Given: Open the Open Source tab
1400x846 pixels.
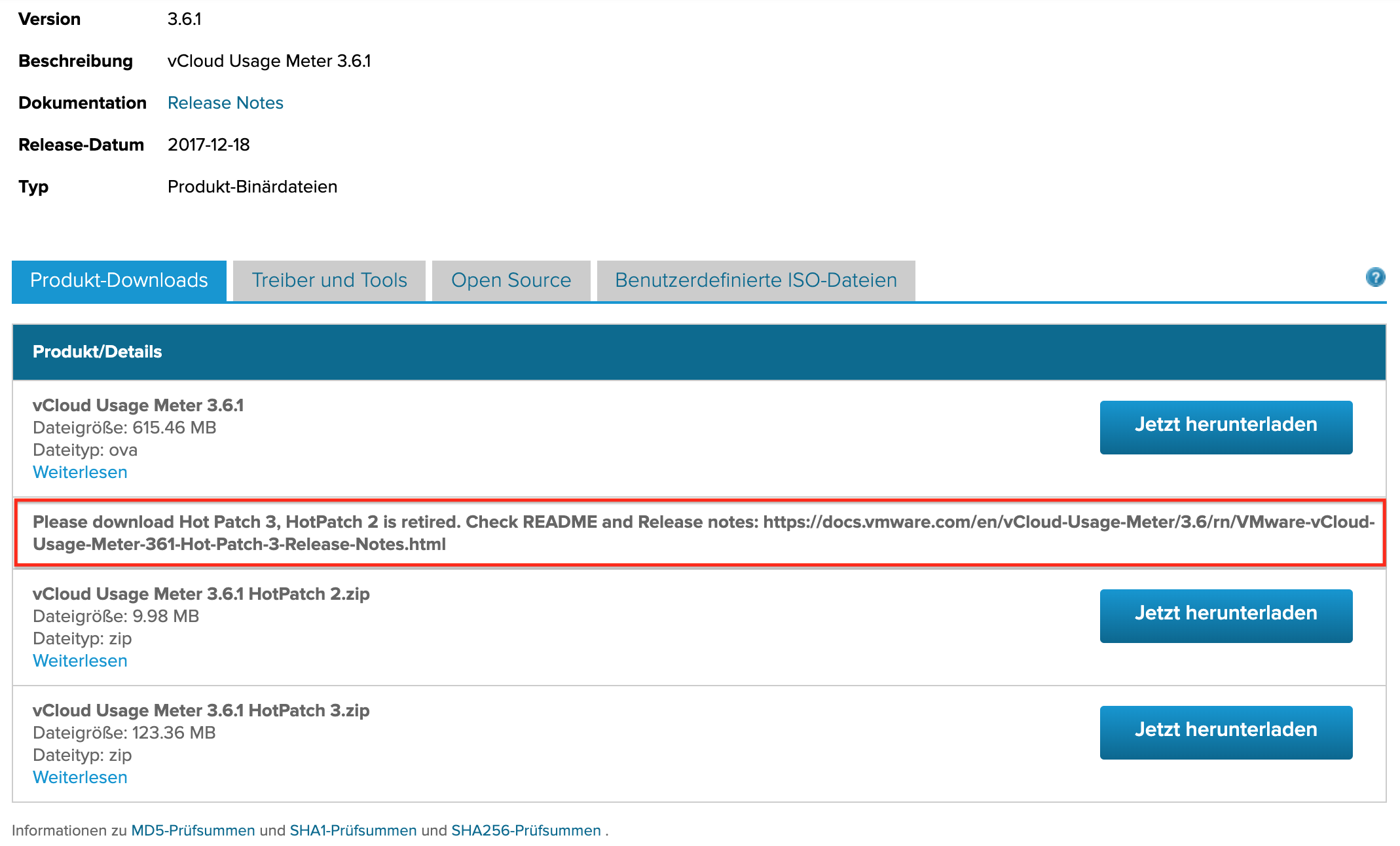Looking at the screenshot, I should pyautogui.click(x=511, y=280).
